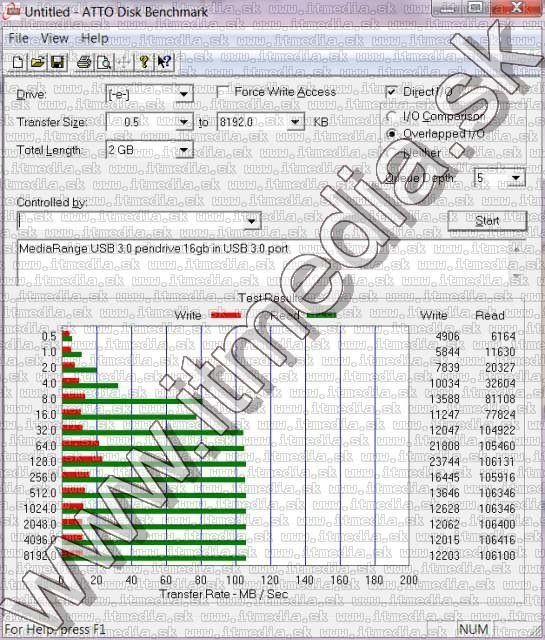Click read value 6164

(x=503, y=336)
